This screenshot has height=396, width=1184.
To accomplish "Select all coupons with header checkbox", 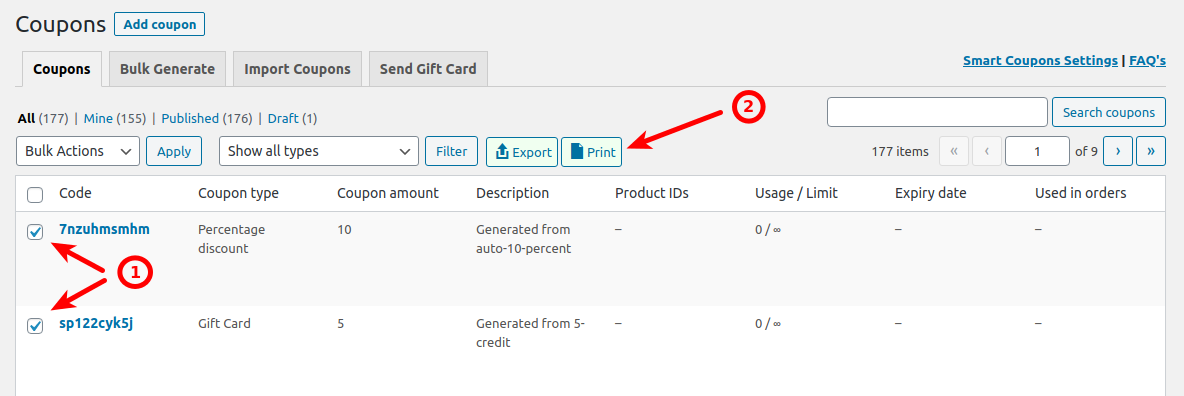I will point(35,195).
